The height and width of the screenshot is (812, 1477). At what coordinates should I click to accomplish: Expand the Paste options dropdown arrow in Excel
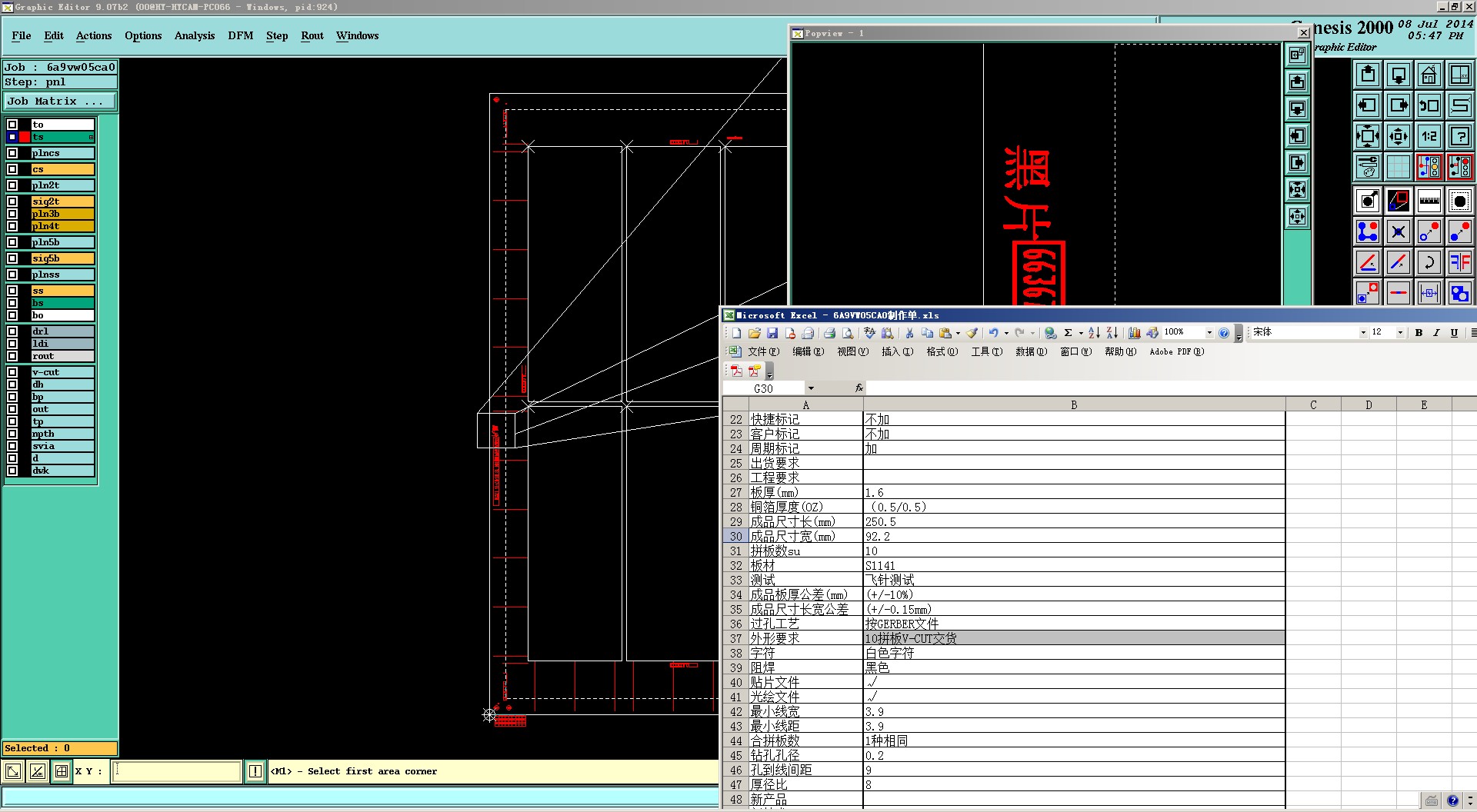tap(958, 333)
